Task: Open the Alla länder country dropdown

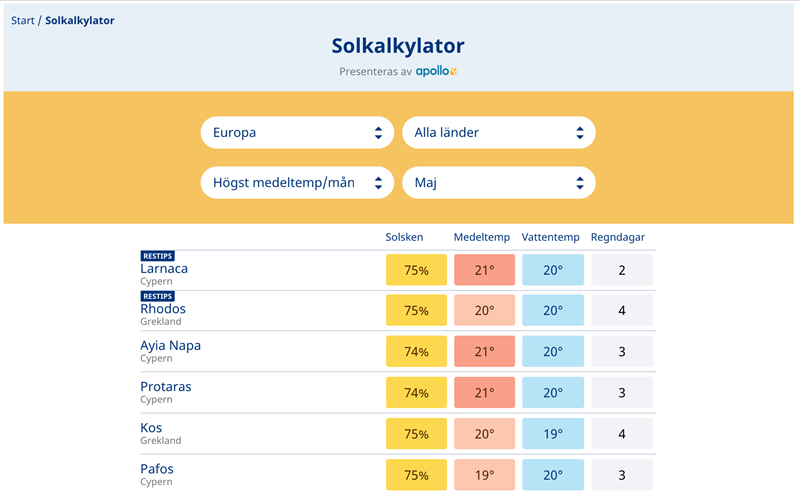Action: 498,132
